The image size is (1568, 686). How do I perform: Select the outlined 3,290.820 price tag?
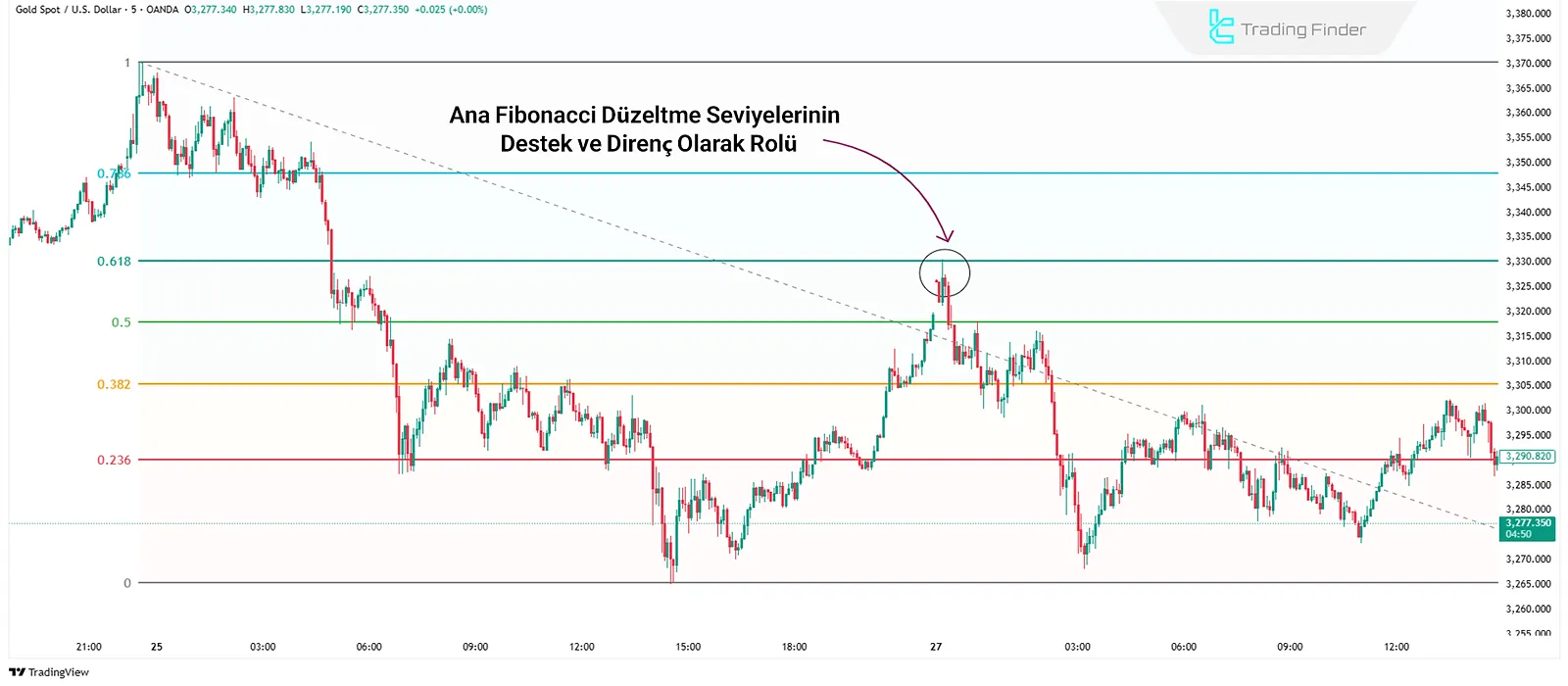pyautogui.click(x=1528, y=457)
